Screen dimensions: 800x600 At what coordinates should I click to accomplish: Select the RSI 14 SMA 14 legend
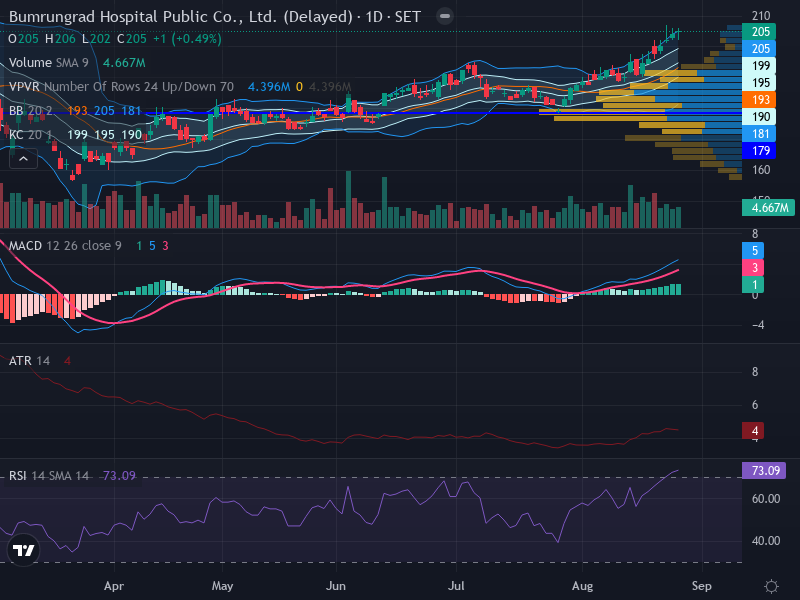[48, 476]
